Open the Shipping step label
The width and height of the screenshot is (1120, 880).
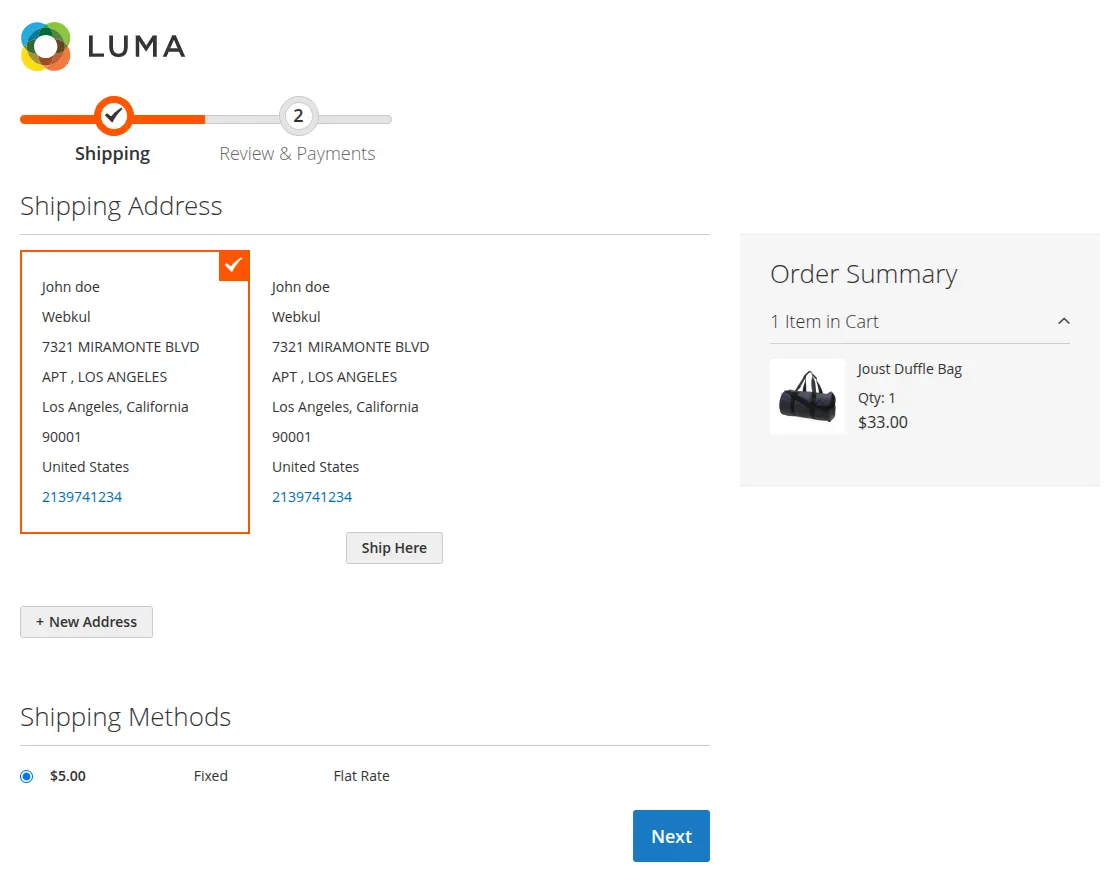pyautogui.click(x=112, y=154)
